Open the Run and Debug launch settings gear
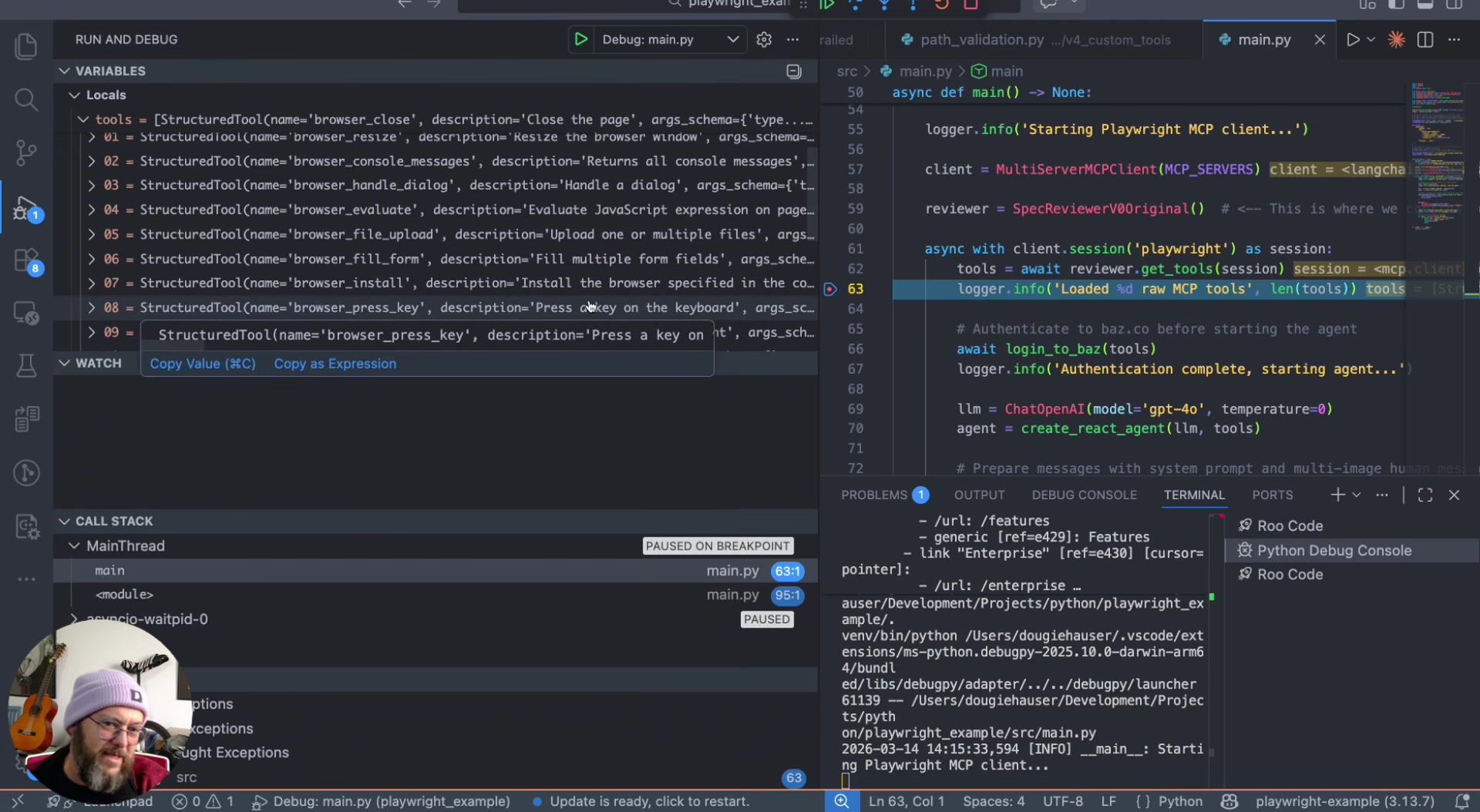Viewport: 1480px width, 812px height. (763, 39)
